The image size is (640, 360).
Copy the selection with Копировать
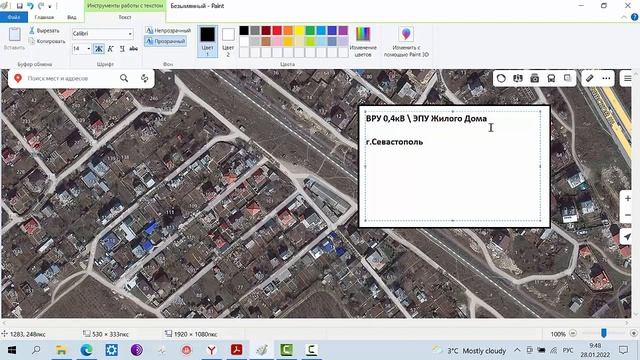pos(47,41)
